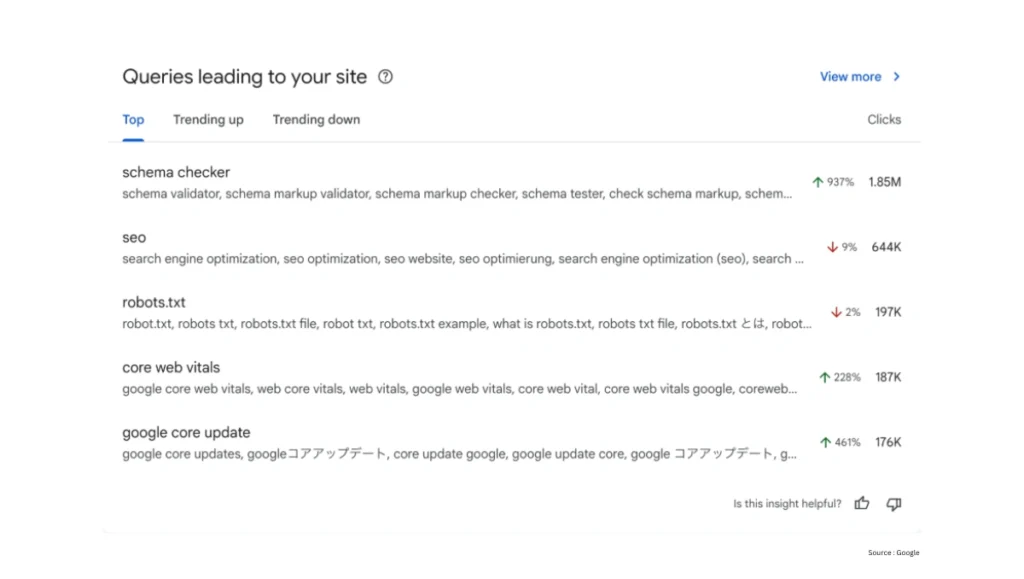Select the robots.txt query entry
This screenshot has height=579, width=1024.
[154, 302]
